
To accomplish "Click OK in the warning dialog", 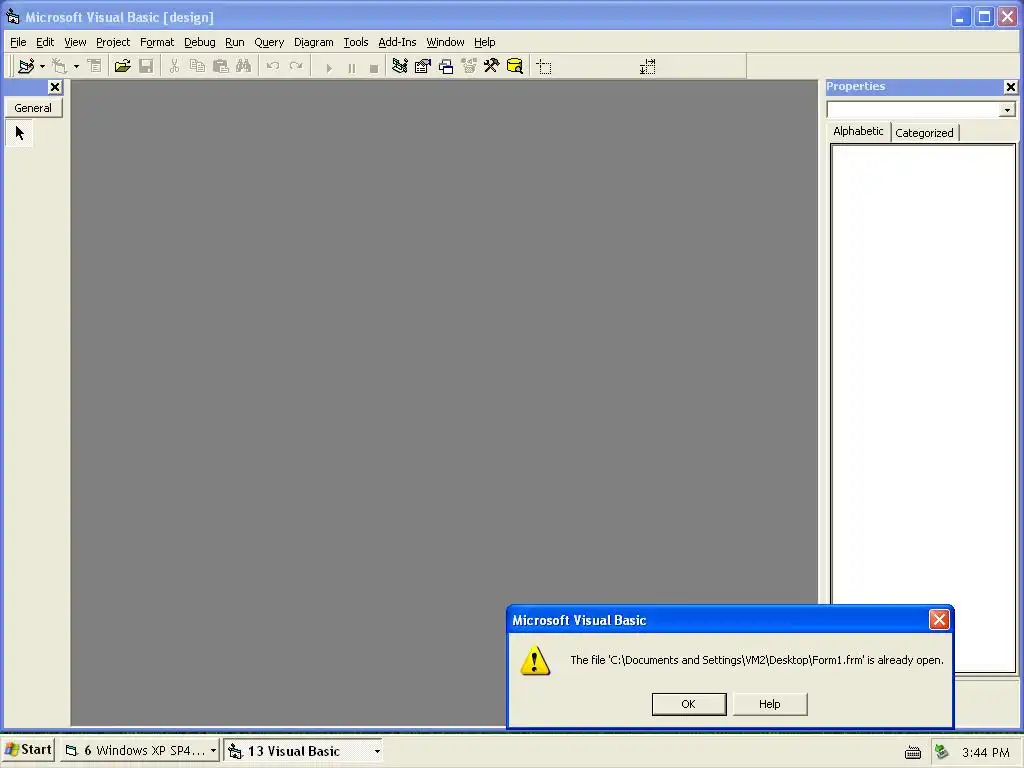I will click(x=689, y=704).
